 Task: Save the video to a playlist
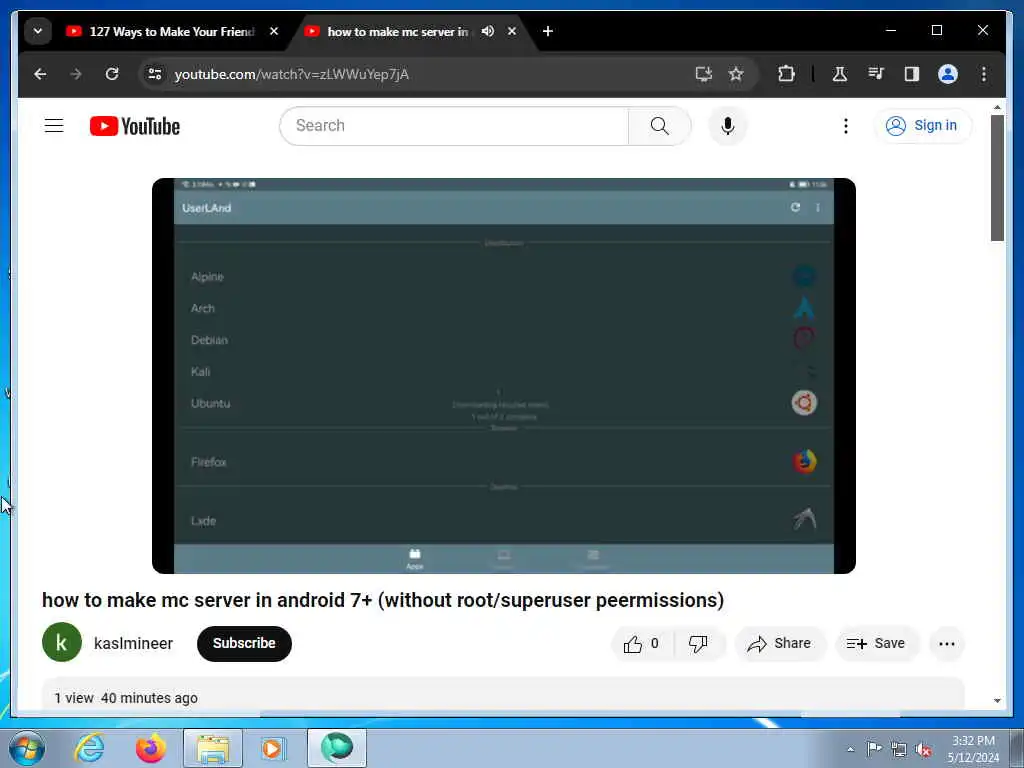pos(876,644)
